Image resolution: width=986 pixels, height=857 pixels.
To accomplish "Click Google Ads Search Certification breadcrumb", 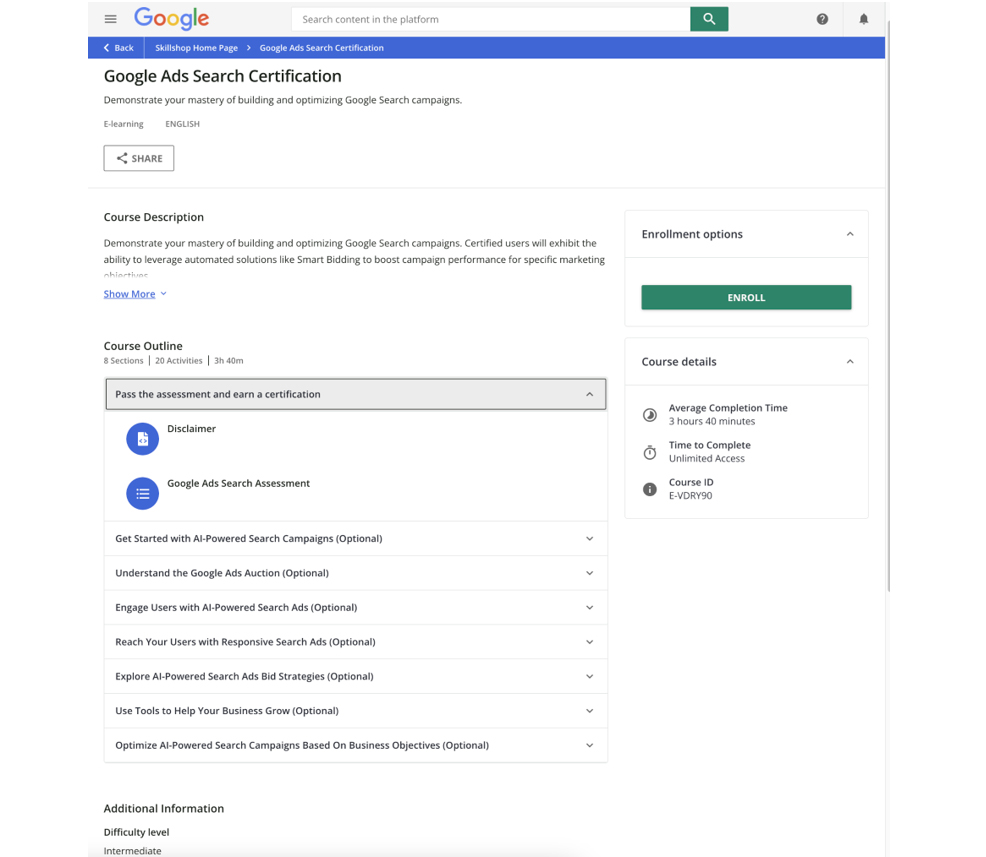I will click(x=321, y=48).
